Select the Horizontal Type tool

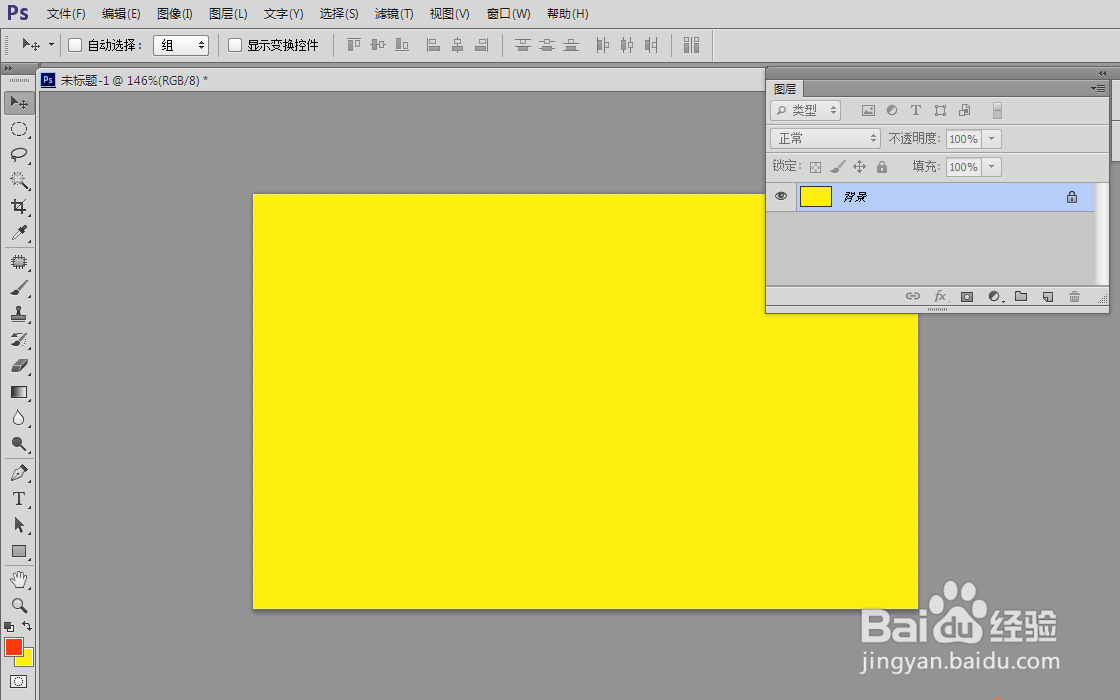tap(19, 499)
